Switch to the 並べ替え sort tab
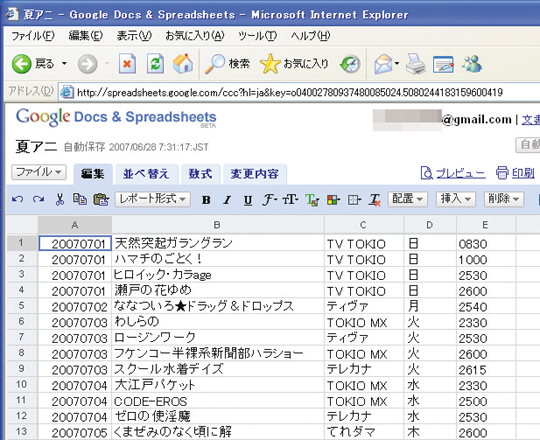This screenshot has width=540, height=440. click(x=146, y=174)
